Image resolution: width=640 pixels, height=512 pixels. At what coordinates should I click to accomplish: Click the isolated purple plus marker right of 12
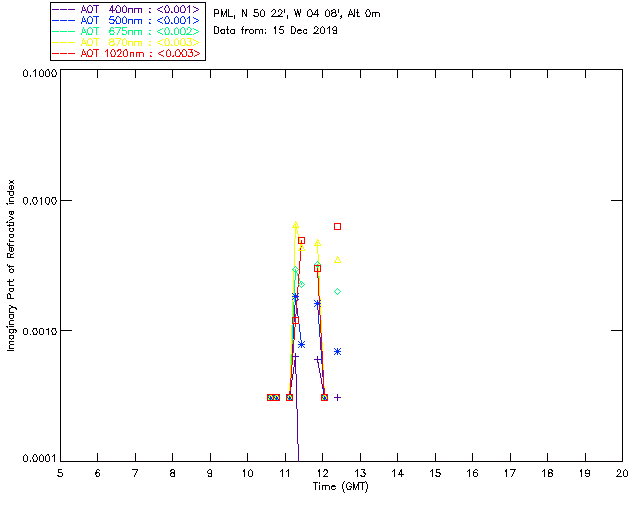(338, 397)
